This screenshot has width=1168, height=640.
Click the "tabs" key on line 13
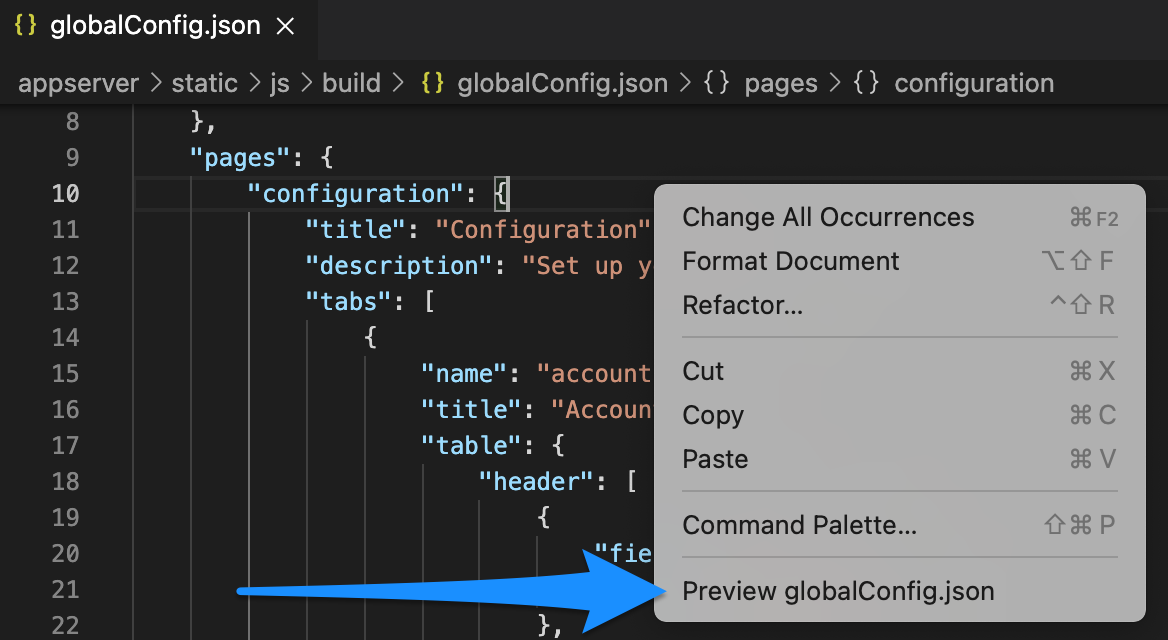[x=349, y=302]
